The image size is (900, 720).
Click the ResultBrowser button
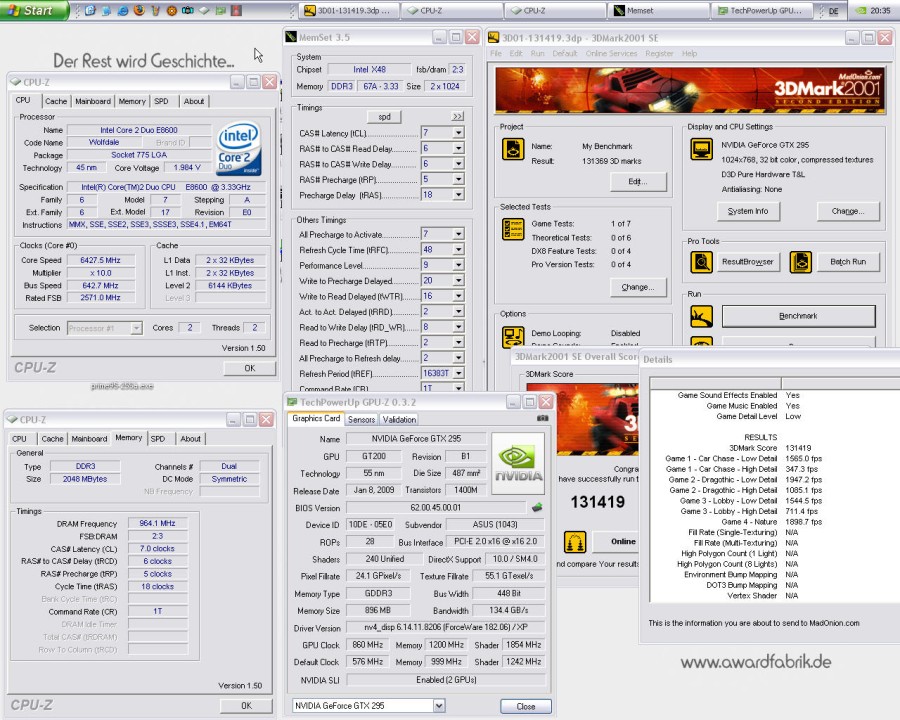click(747, 262)
